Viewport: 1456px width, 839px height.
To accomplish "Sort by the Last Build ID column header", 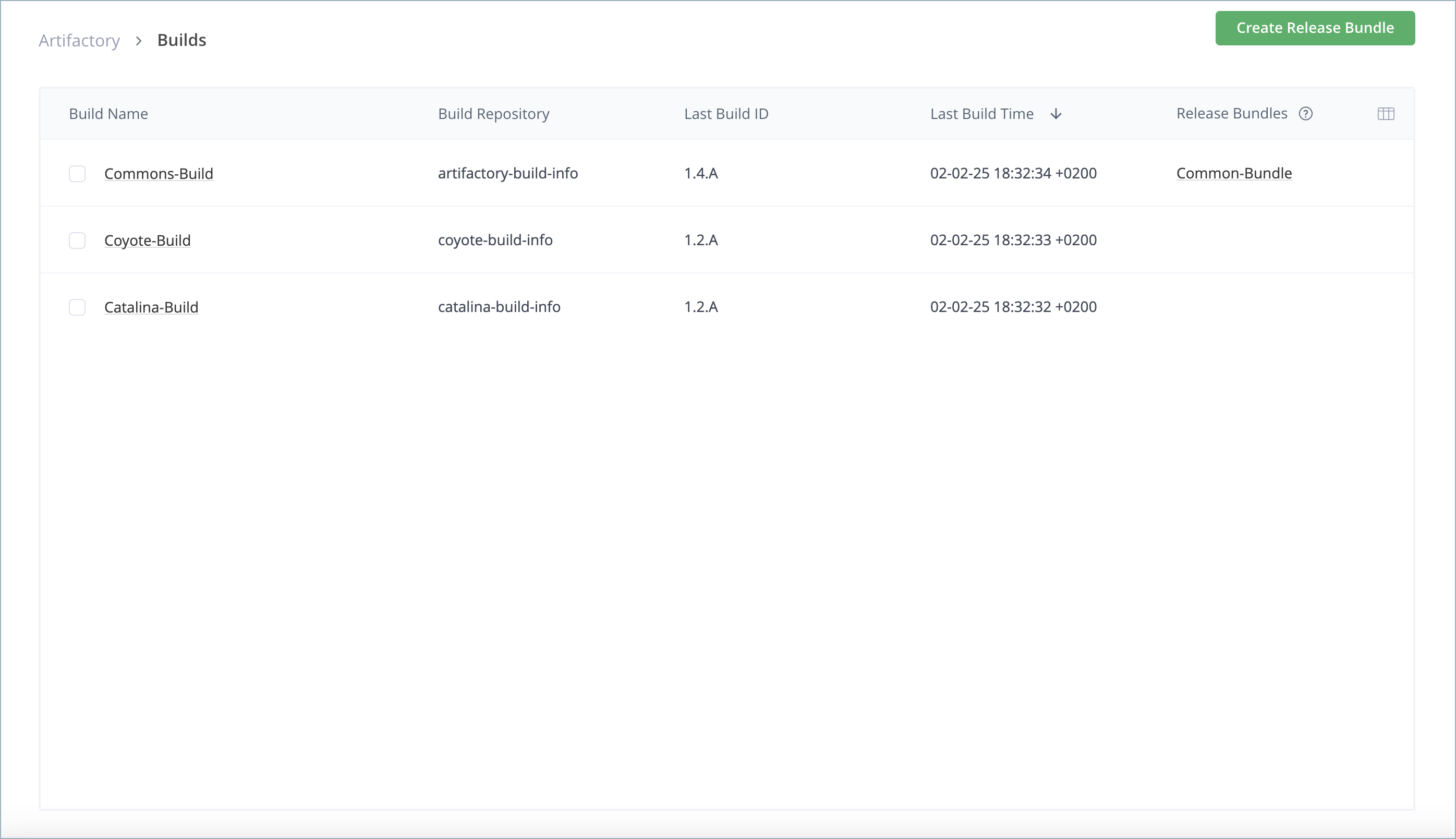I will click(726, 114).
